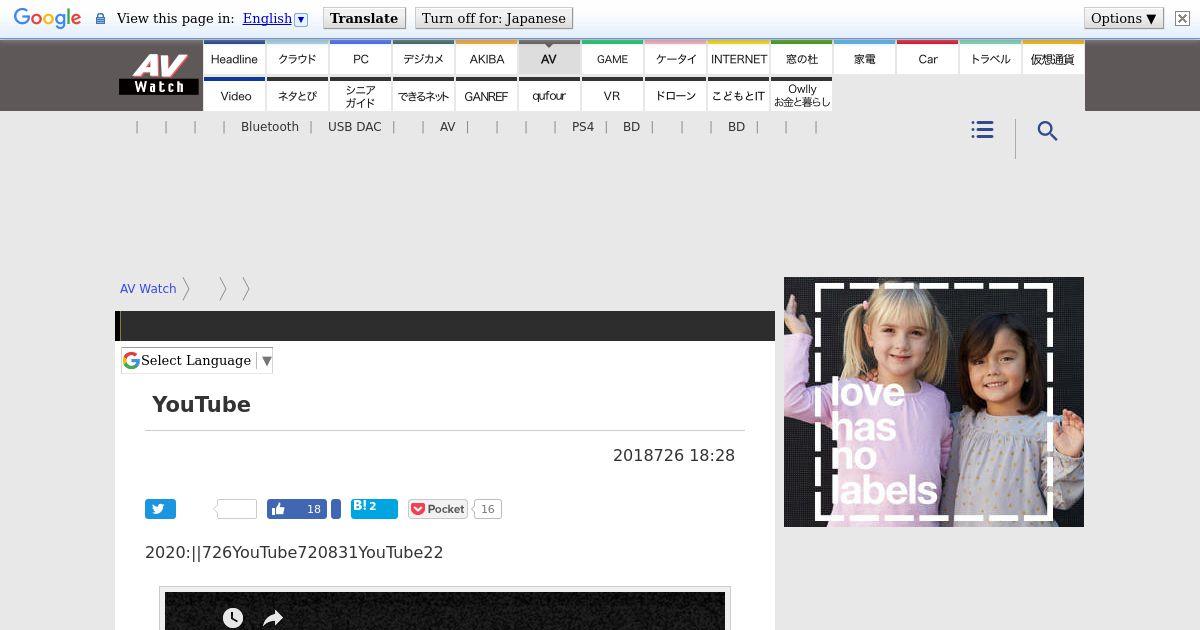Open the Options dropdown in translate bar
This screenshot has width=1200, height=630.
click(x=1124, y=18)
